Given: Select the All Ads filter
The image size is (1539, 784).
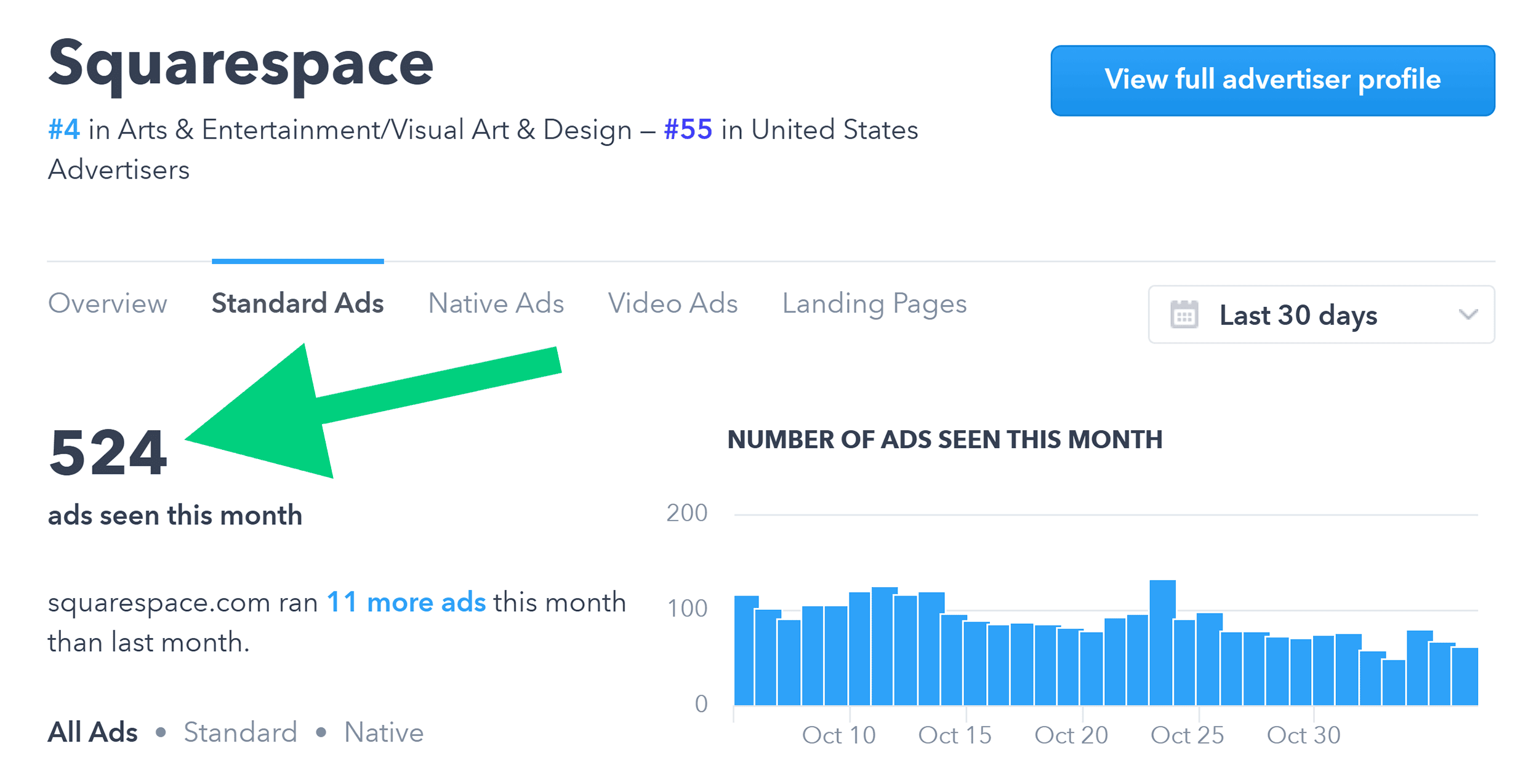Looking at the screenshot, I should click(x=92, y=732).
